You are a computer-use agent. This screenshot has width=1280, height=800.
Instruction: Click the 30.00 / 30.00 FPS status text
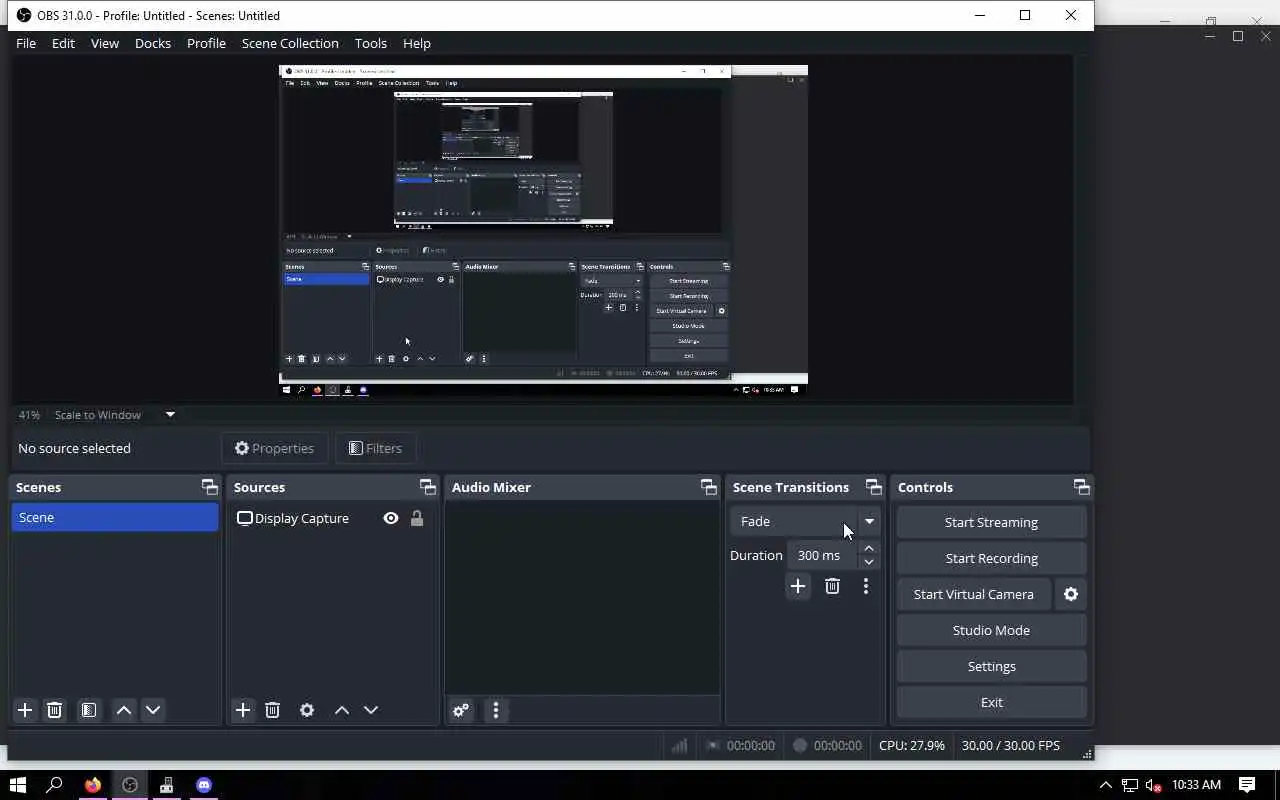pyautogui.click(x=1010, y=745)
